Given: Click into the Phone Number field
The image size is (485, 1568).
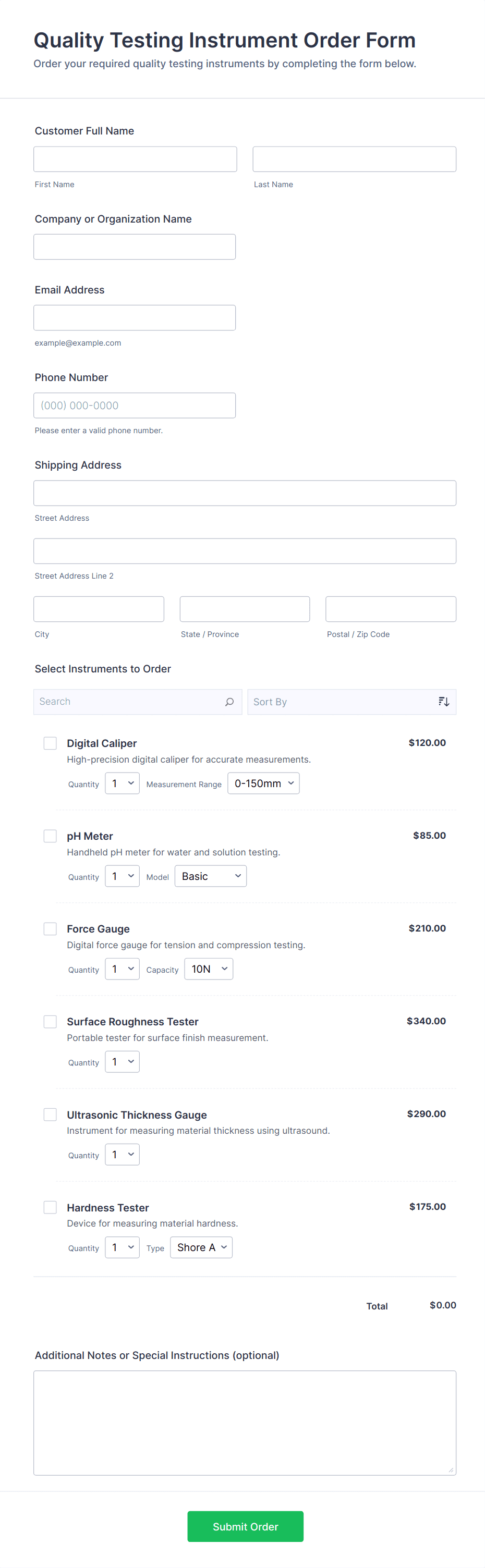Looking at the screenshot, I should (x=135, y=406).
